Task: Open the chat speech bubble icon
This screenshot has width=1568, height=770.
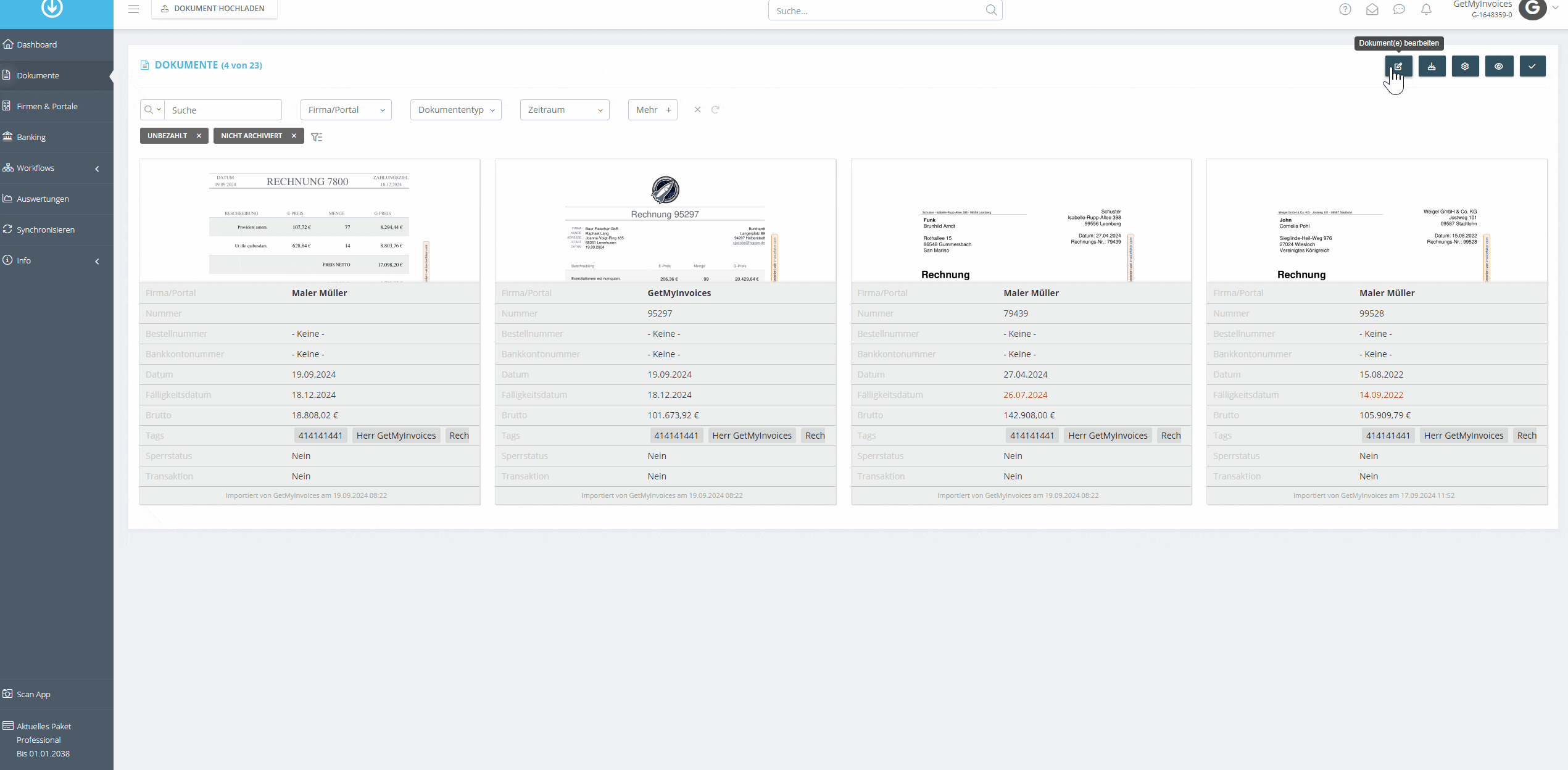Action: click(x=1399, y=9)
